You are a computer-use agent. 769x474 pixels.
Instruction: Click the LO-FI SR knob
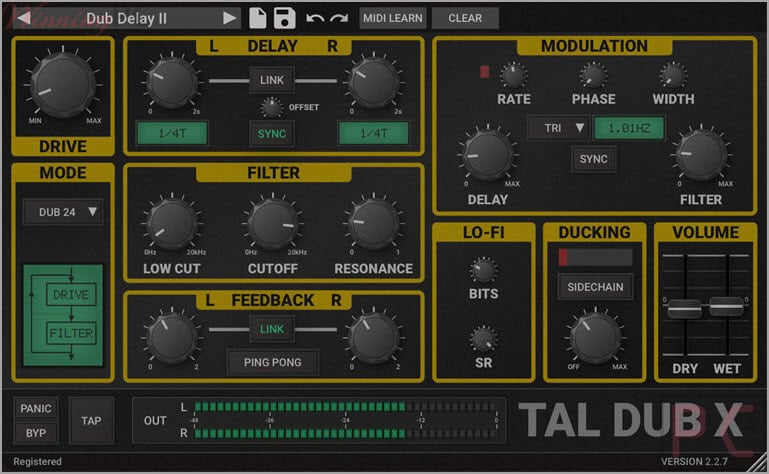click(x=483, y=339)
